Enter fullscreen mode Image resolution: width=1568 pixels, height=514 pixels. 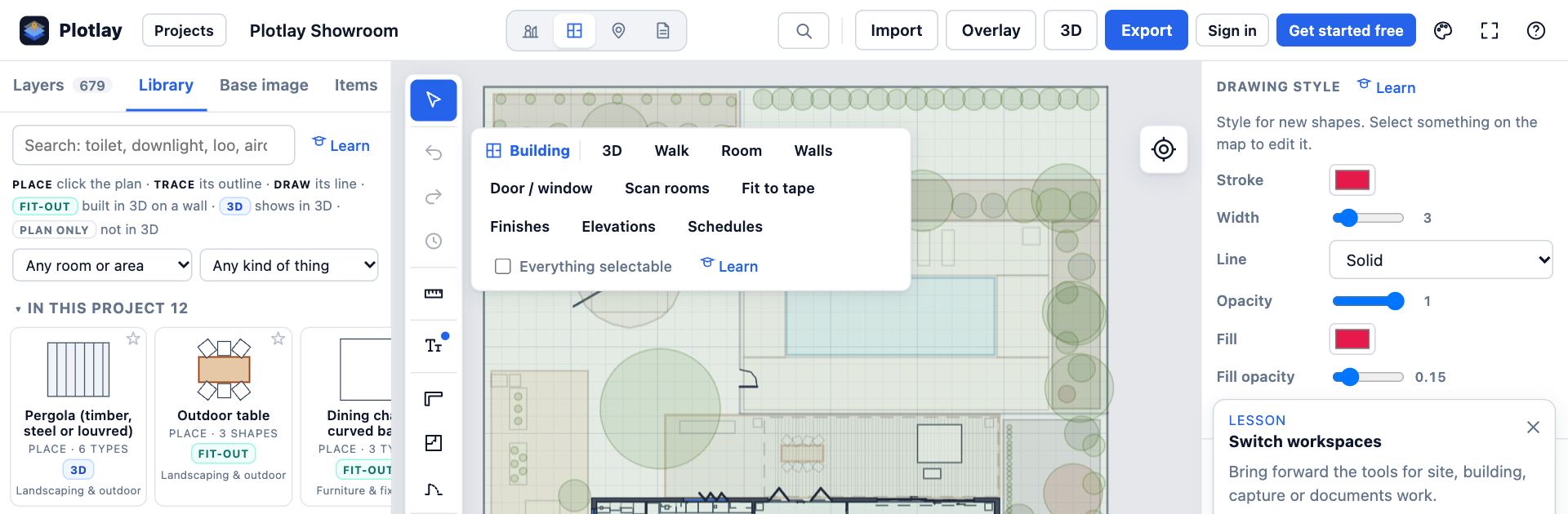point(1490,31)
